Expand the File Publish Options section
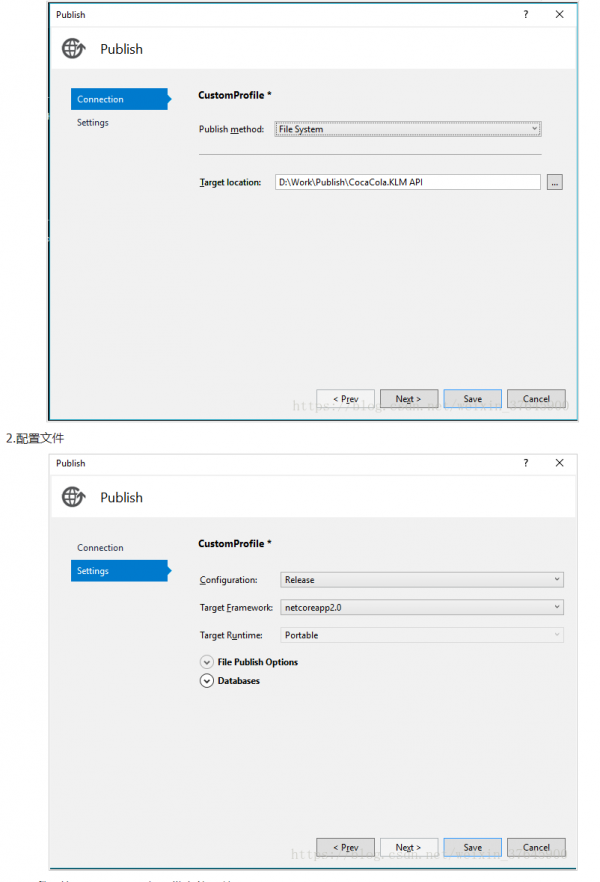The width and height of the screenshot is (600, 882). pos(207,662)
